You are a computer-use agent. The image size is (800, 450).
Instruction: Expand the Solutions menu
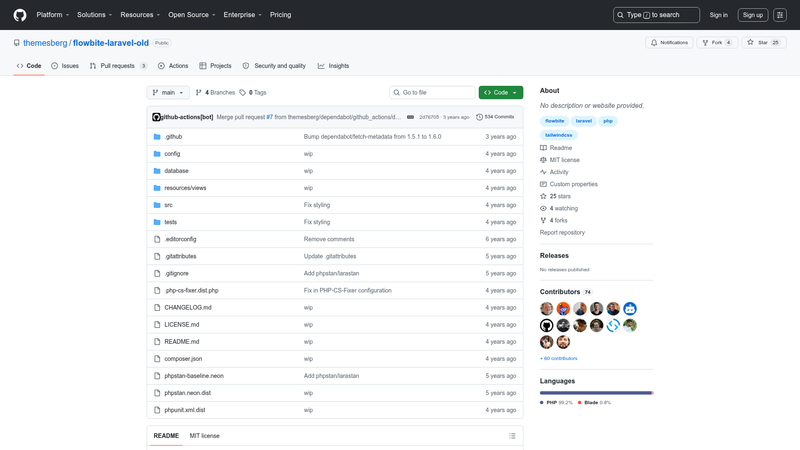coord(94,15)
